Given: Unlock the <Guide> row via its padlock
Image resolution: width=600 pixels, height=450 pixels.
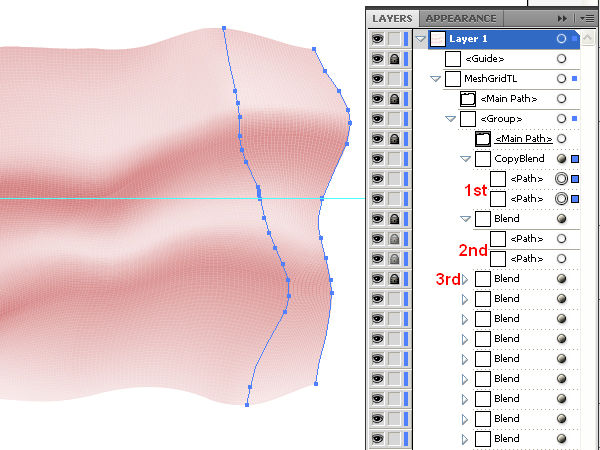Looking at the screenshot, I should click(394, 59).
